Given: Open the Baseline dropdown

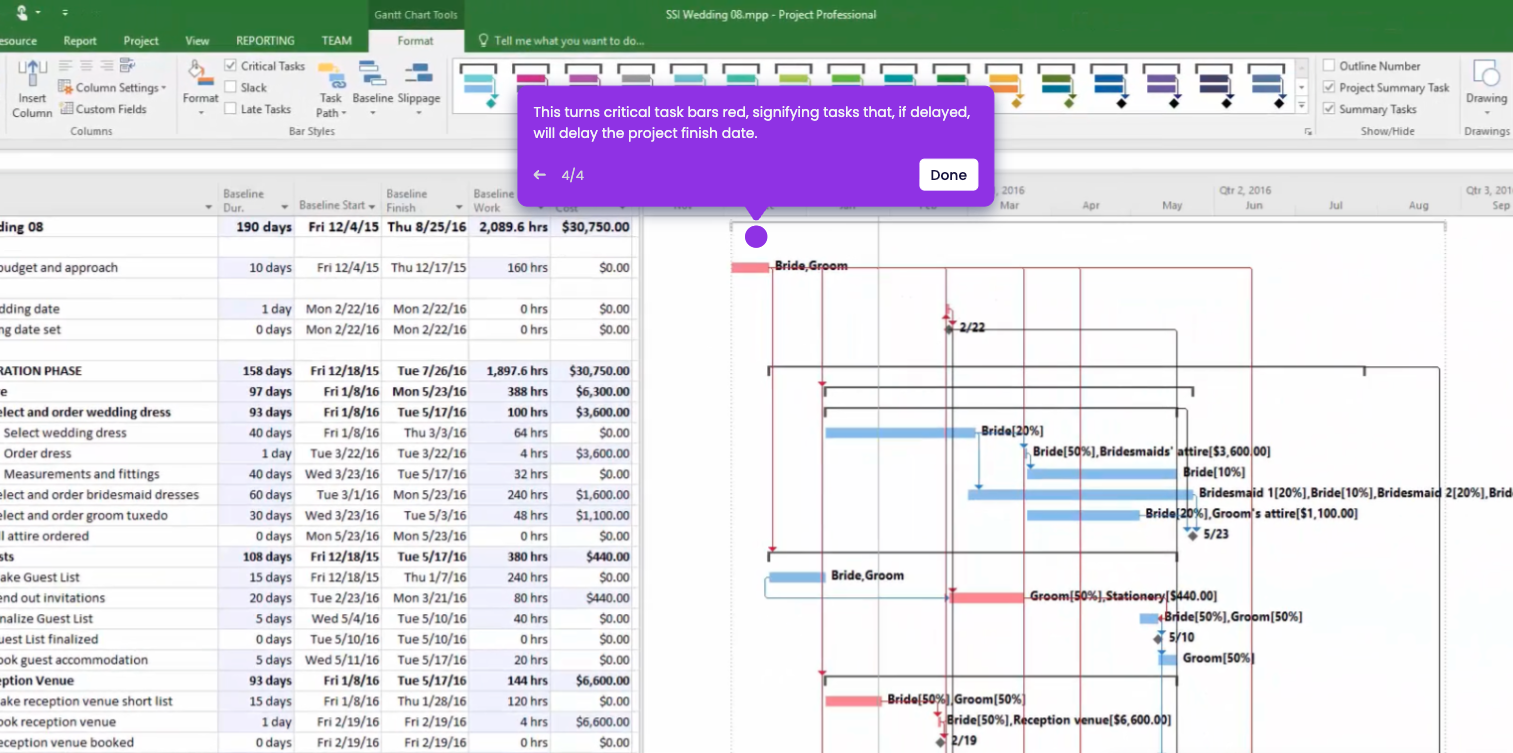Looking at the screenshot, I should [x=373, y=88].
